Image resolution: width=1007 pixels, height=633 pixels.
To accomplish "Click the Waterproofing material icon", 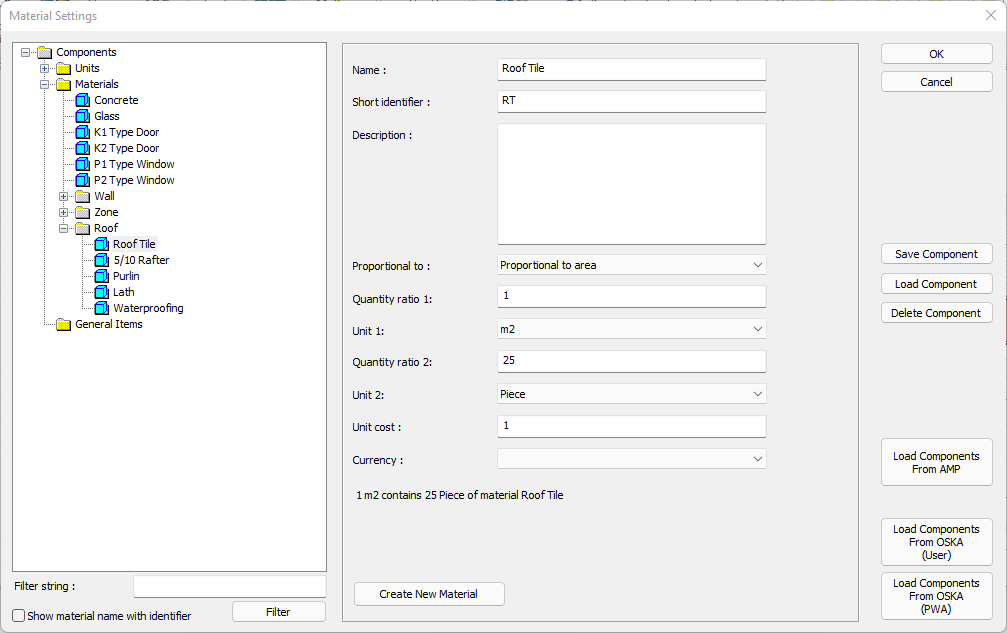I will (101, 308).
